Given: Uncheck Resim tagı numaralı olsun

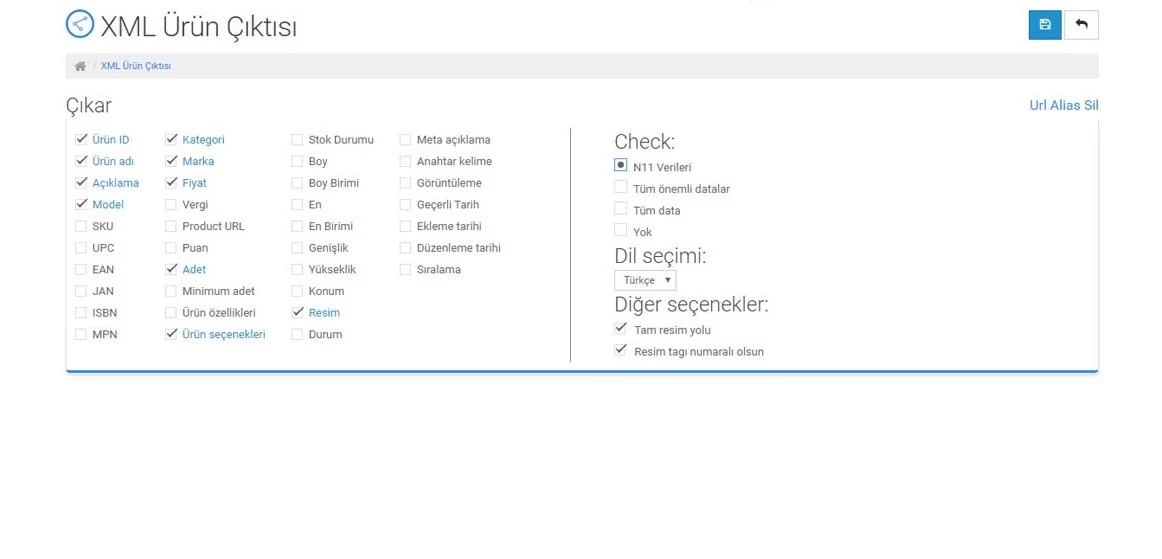Looking at the screenshot, I should coord(621,351).
